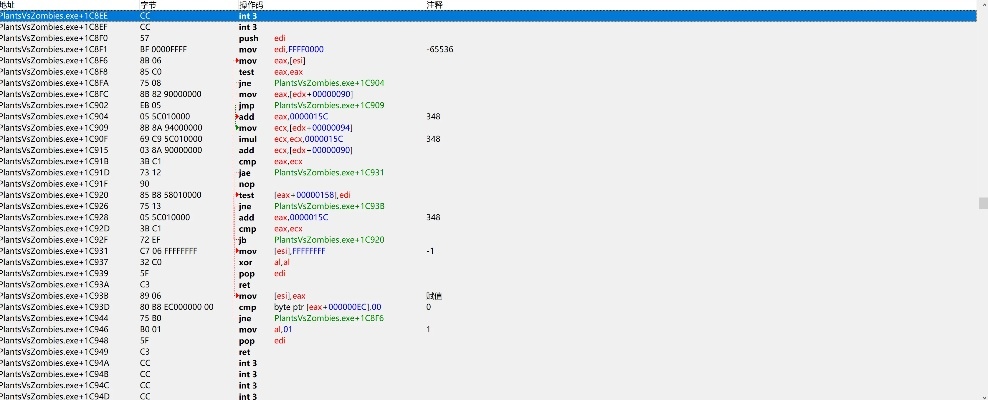Select the highlighted int 3 row at +1C8EE

[248, 16]
